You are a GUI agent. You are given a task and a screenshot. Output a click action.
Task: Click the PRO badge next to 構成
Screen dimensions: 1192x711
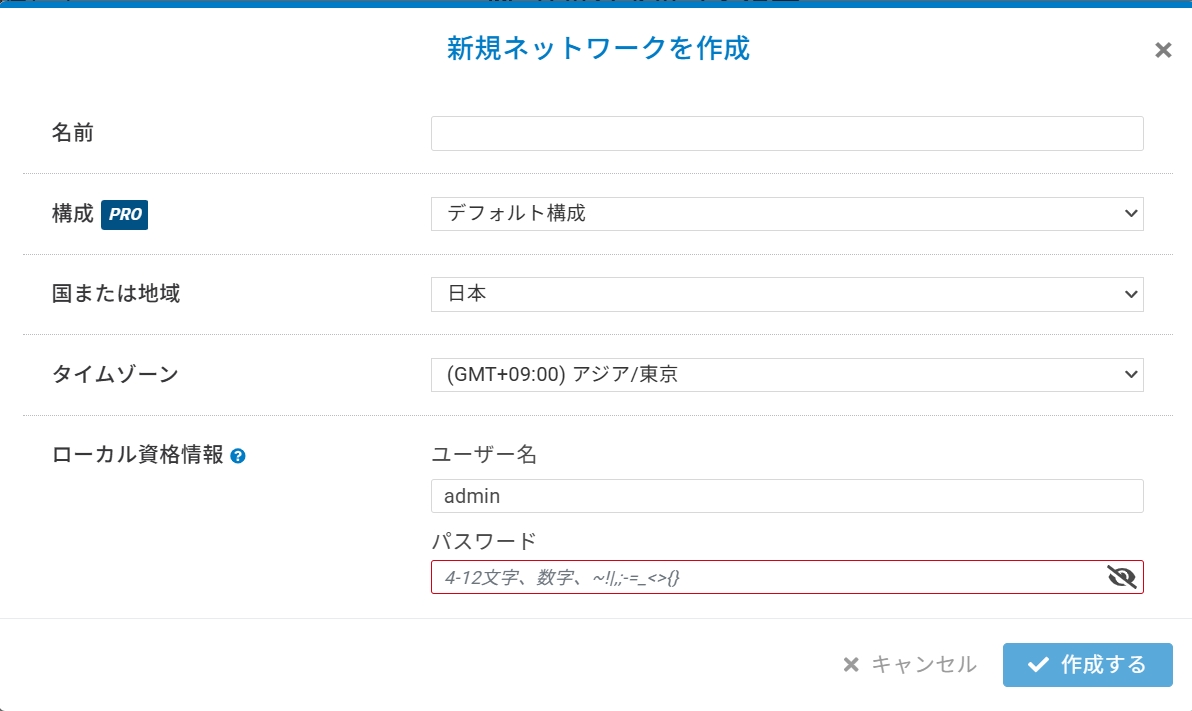click(125, 214)
